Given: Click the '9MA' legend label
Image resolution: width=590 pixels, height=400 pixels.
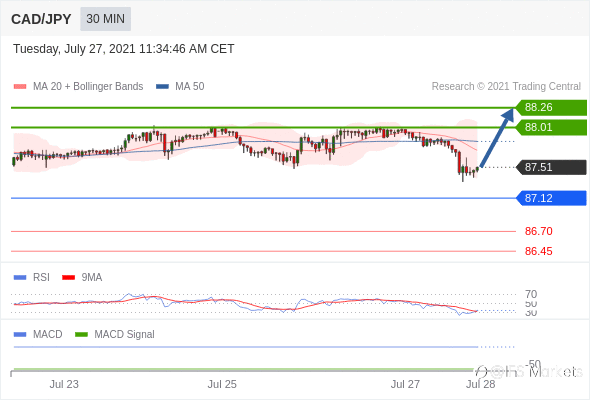Looking at the screenshot, I should pos(92,277).
